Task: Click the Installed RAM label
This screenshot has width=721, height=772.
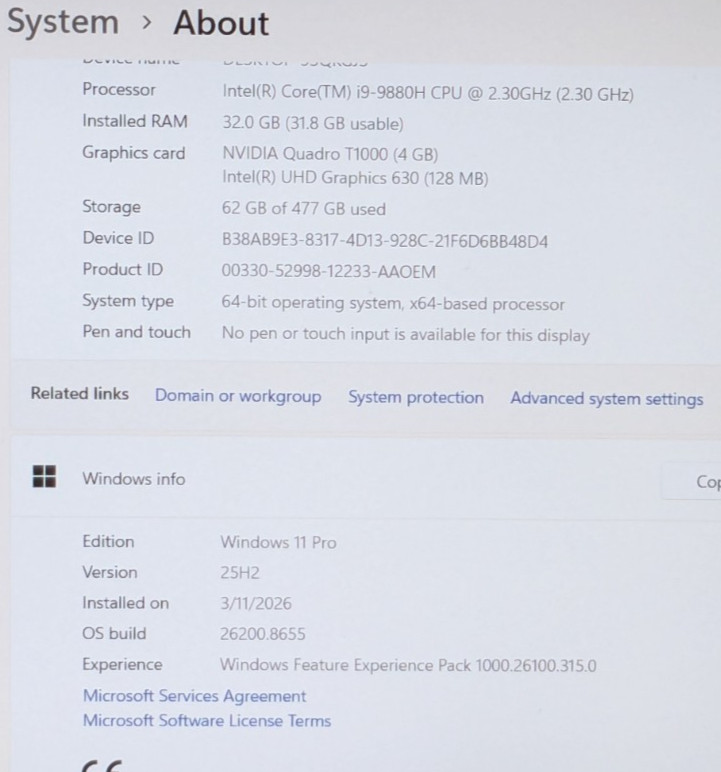Action: 134,121
